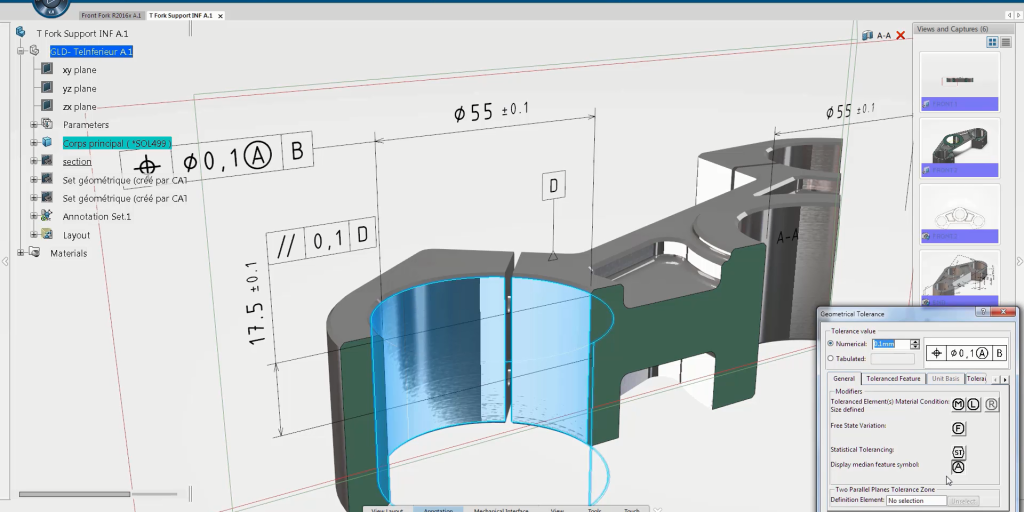Apply Least Material Condition (L) modifier
The height and width of the screenshot is (512, 1024).
coord(972,404)
